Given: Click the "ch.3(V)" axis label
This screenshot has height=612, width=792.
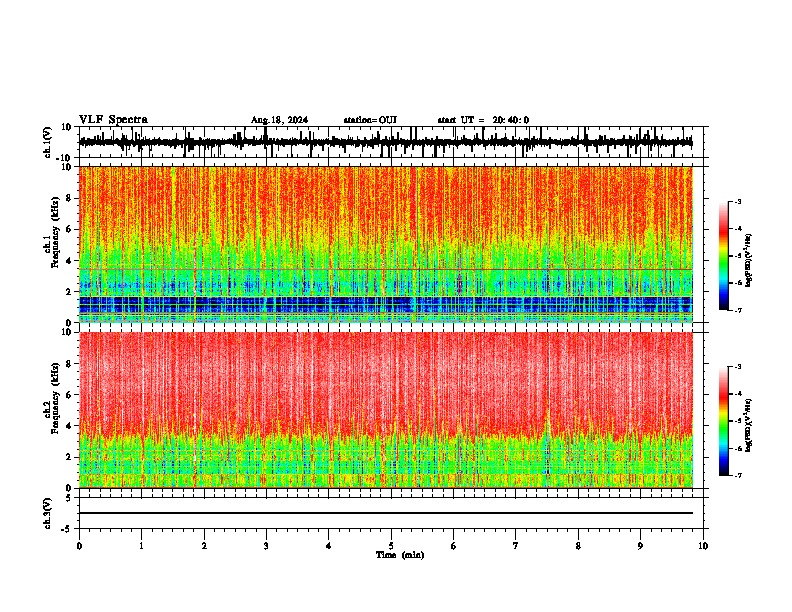Looking at the screenshot, I should click(48, 513).
